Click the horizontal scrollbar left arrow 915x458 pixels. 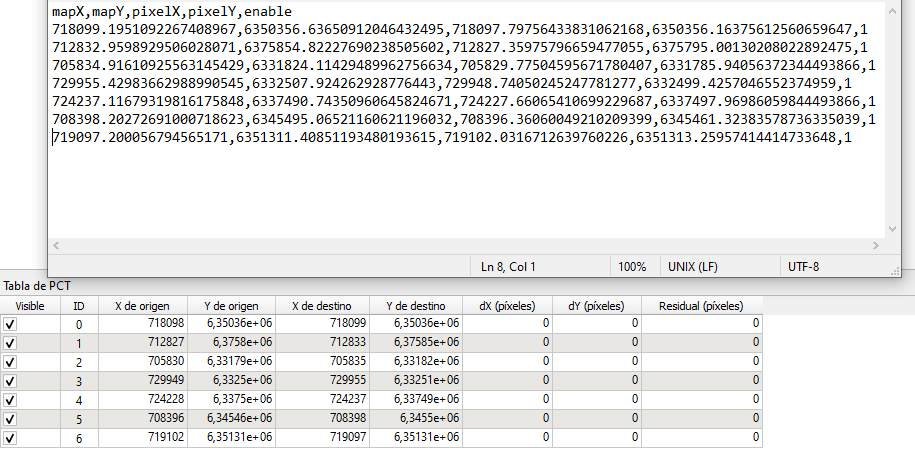[56, 246]
